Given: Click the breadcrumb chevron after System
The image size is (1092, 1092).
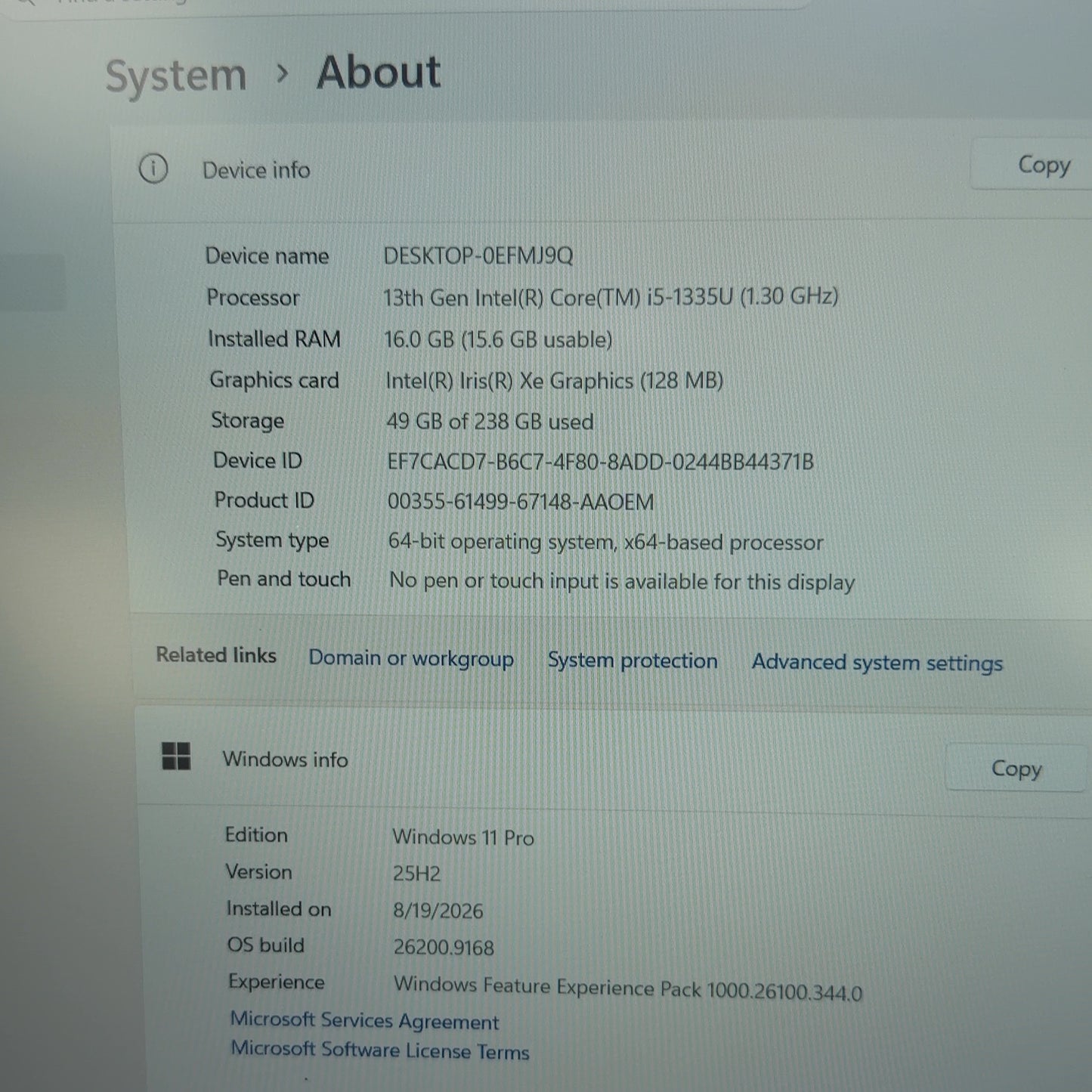Looking at the screenshot, I should pyautogui.click(x=283, y=74).
